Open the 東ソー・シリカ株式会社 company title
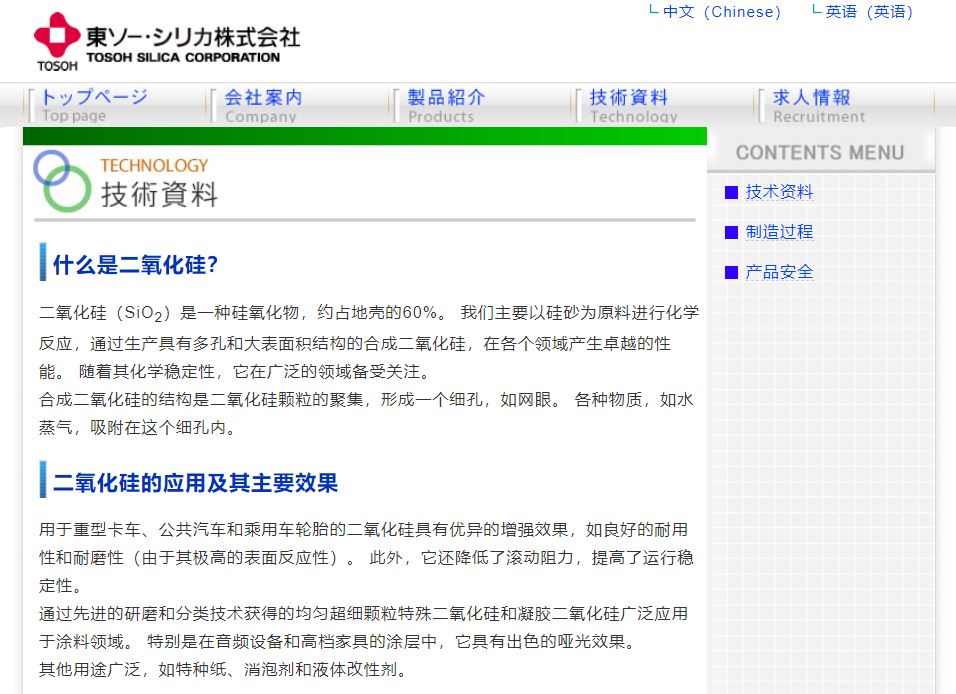This screenshot has height=694, width=956. [x=193, y=37]
